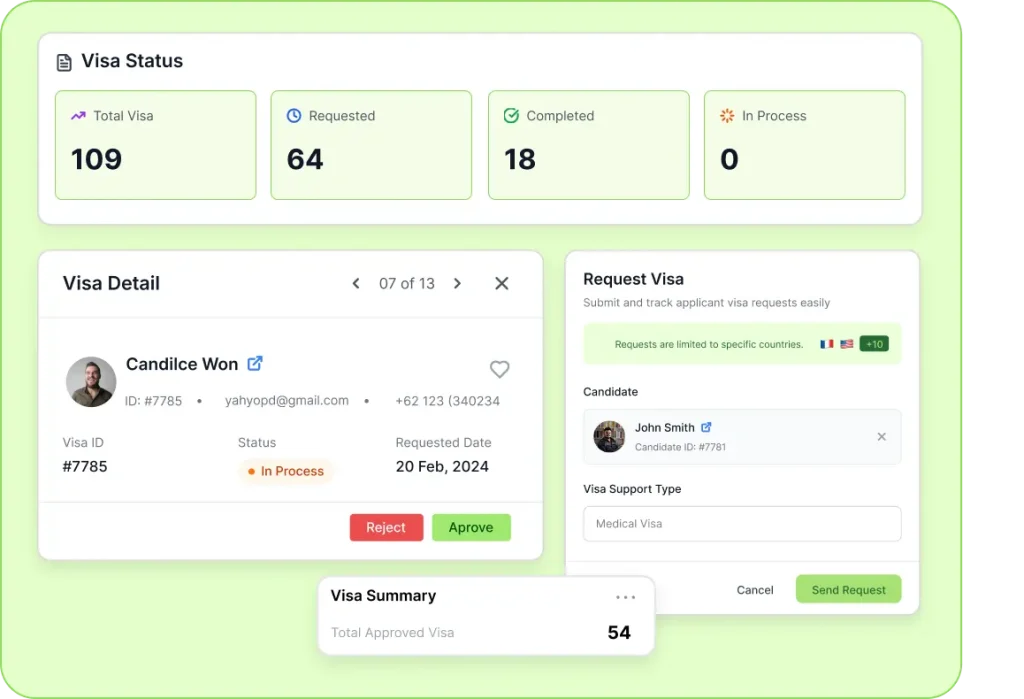Click the In Process spinner icon
Image resolution: width=1024 pixels, height=699 pixels.
(727, 116)
